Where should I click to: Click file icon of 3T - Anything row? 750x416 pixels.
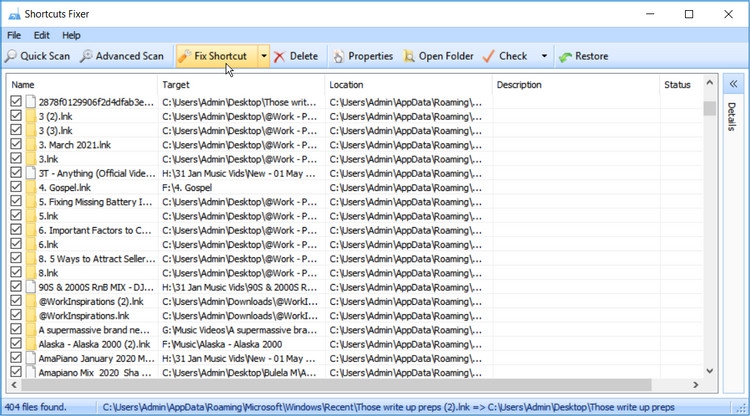(31, 173)
